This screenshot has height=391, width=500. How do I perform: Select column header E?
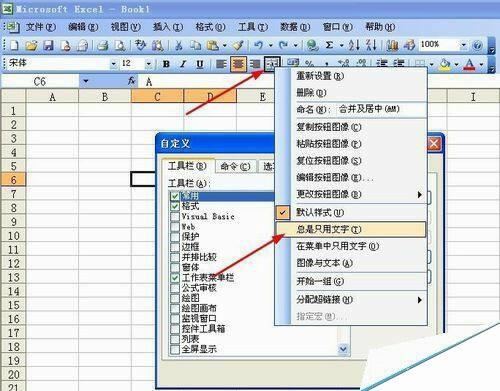[263, 97]
